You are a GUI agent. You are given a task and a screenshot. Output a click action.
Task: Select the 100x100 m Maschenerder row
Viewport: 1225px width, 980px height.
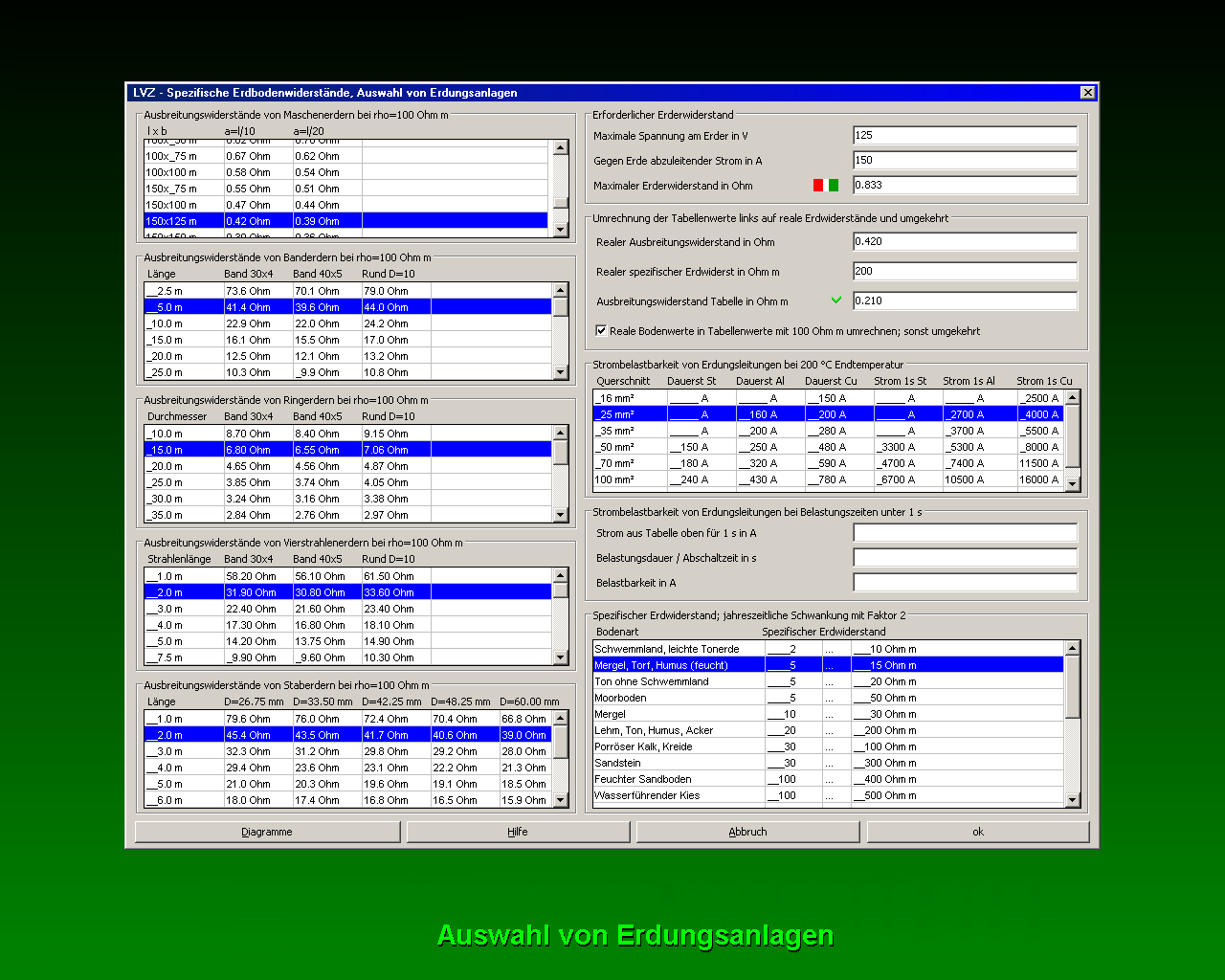click(347, 172)
